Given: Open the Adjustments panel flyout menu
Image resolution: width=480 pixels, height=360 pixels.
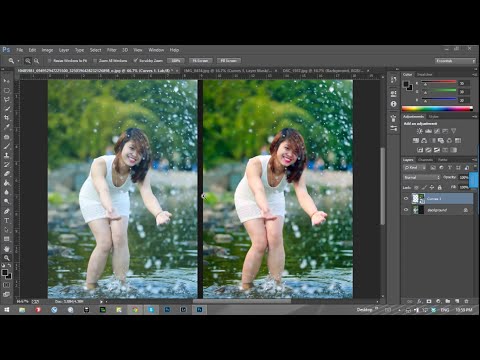Looking at the screenshot, I should tap(474, 116).
